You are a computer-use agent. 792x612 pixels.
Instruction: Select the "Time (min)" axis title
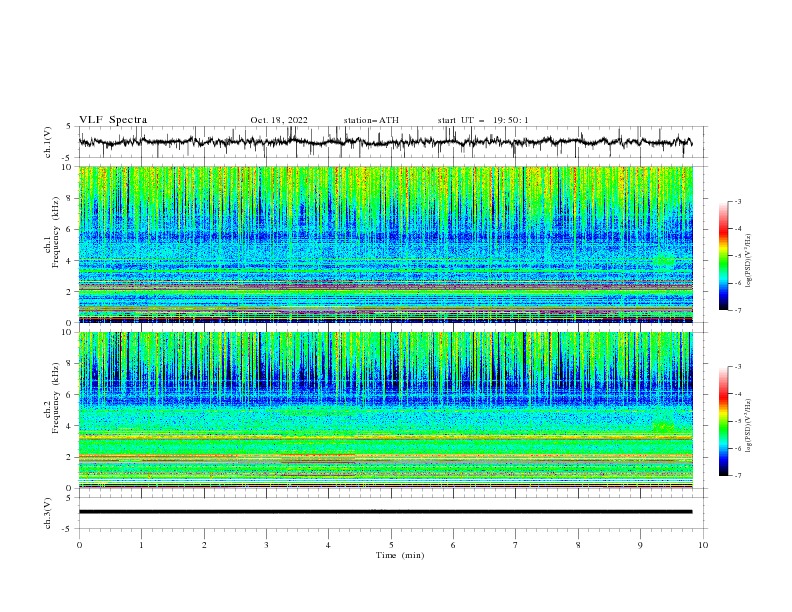tap(400, 555)
